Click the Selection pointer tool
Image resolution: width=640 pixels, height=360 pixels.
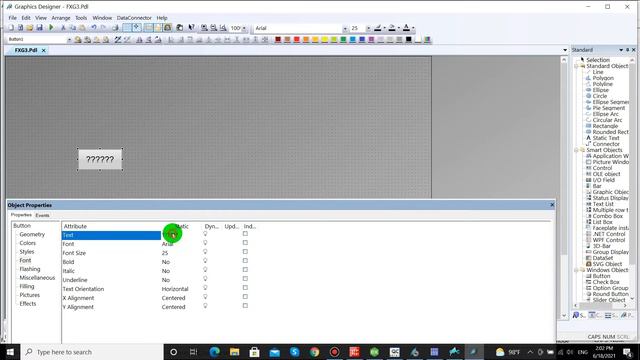[598, 60]
